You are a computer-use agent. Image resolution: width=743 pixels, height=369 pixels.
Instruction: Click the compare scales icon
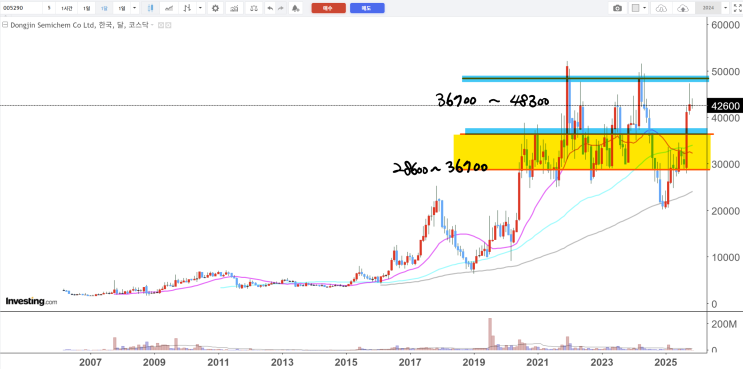tap(254, 8)
